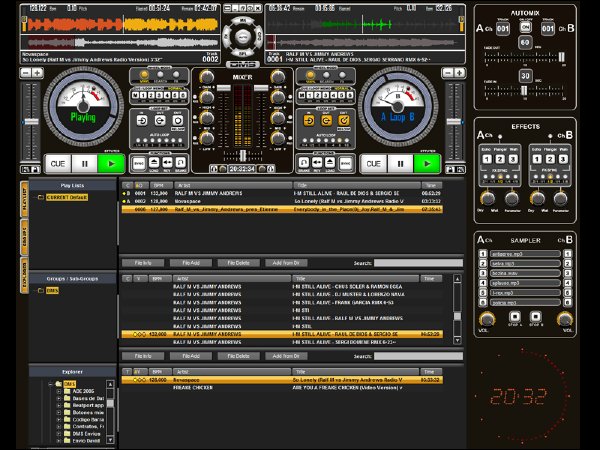Click playlist File Add button

pos(191,263)
